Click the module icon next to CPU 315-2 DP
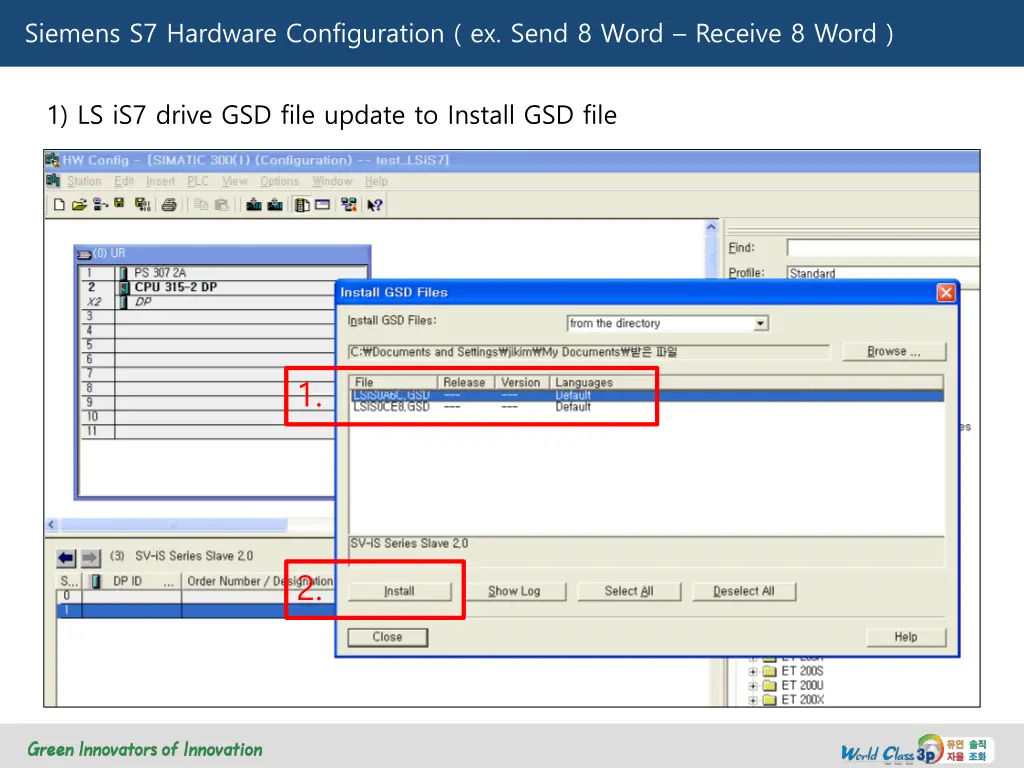 tap(124, 287)
